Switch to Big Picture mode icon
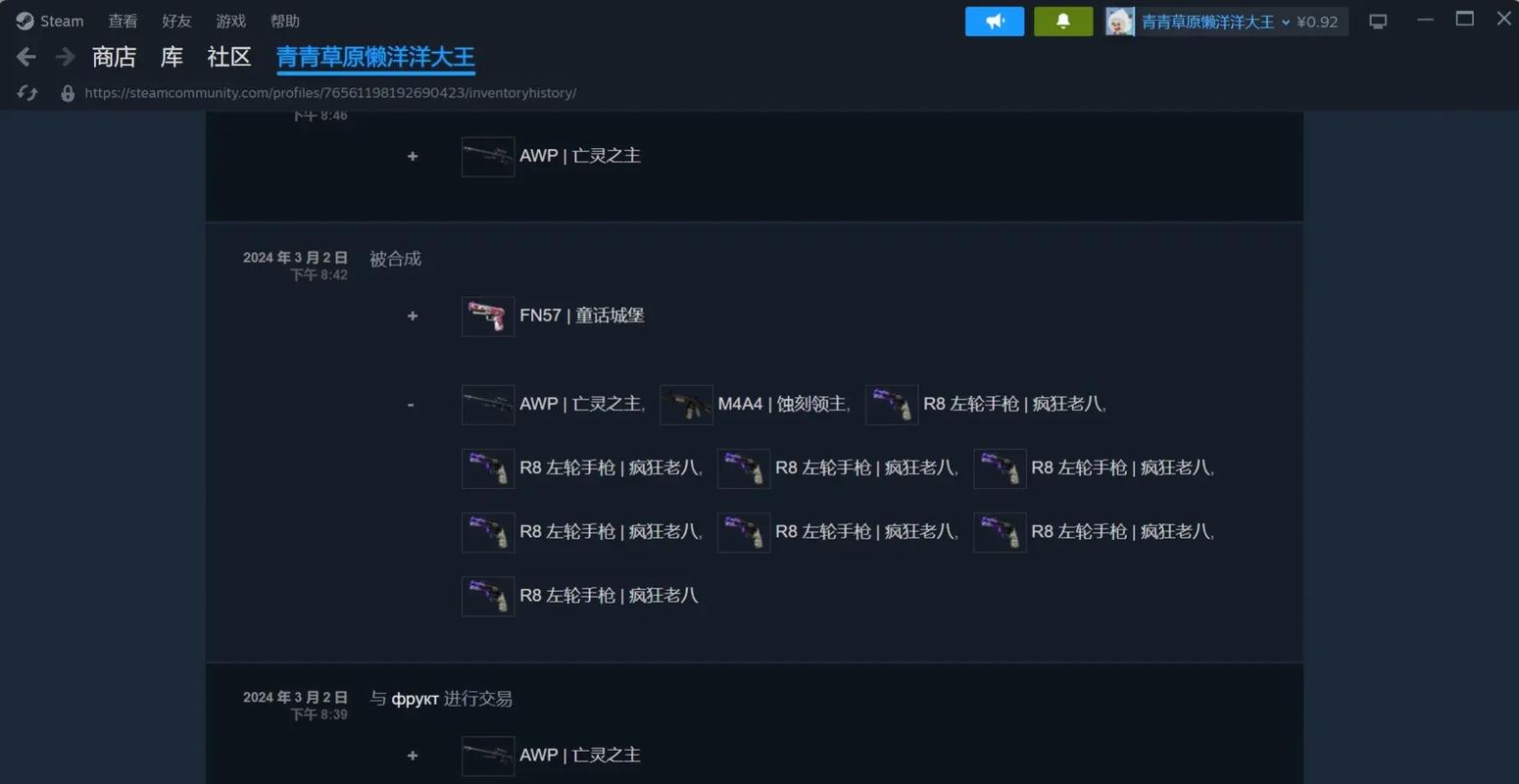 coord(1378,21)
